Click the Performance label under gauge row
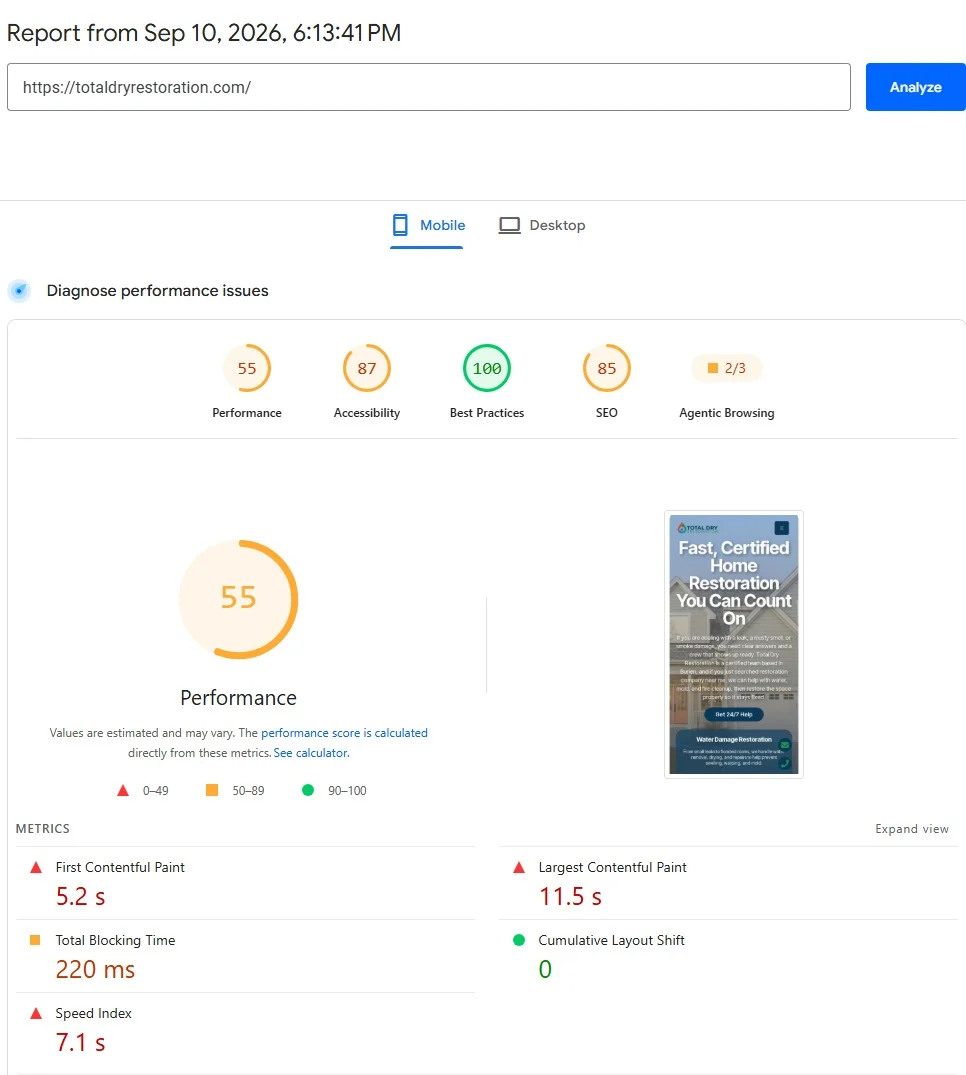966x1075 pixels. tap(247, 413)
